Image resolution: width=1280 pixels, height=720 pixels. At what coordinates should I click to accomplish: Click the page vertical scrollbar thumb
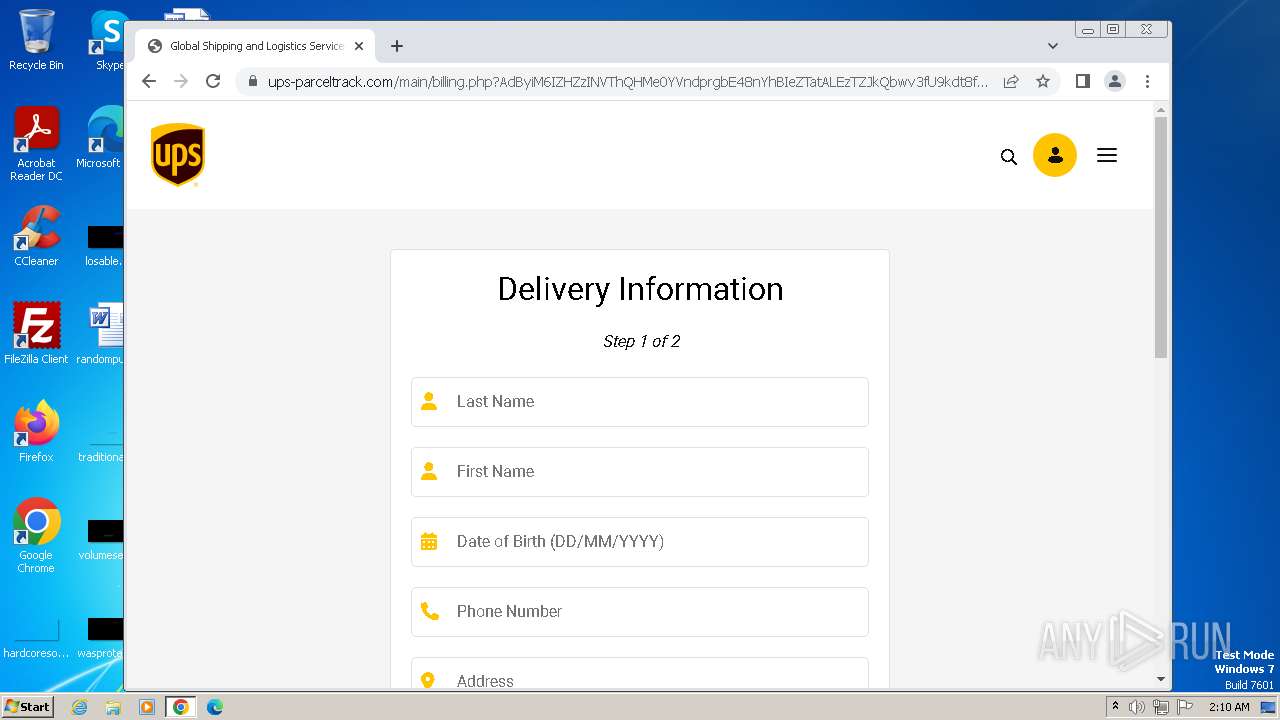click(1161, 237)
